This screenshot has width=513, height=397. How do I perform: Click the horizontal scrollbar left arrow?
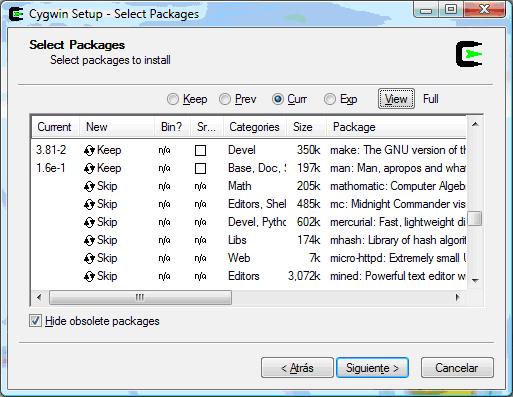pyautogui.click(x=39, y=297)
